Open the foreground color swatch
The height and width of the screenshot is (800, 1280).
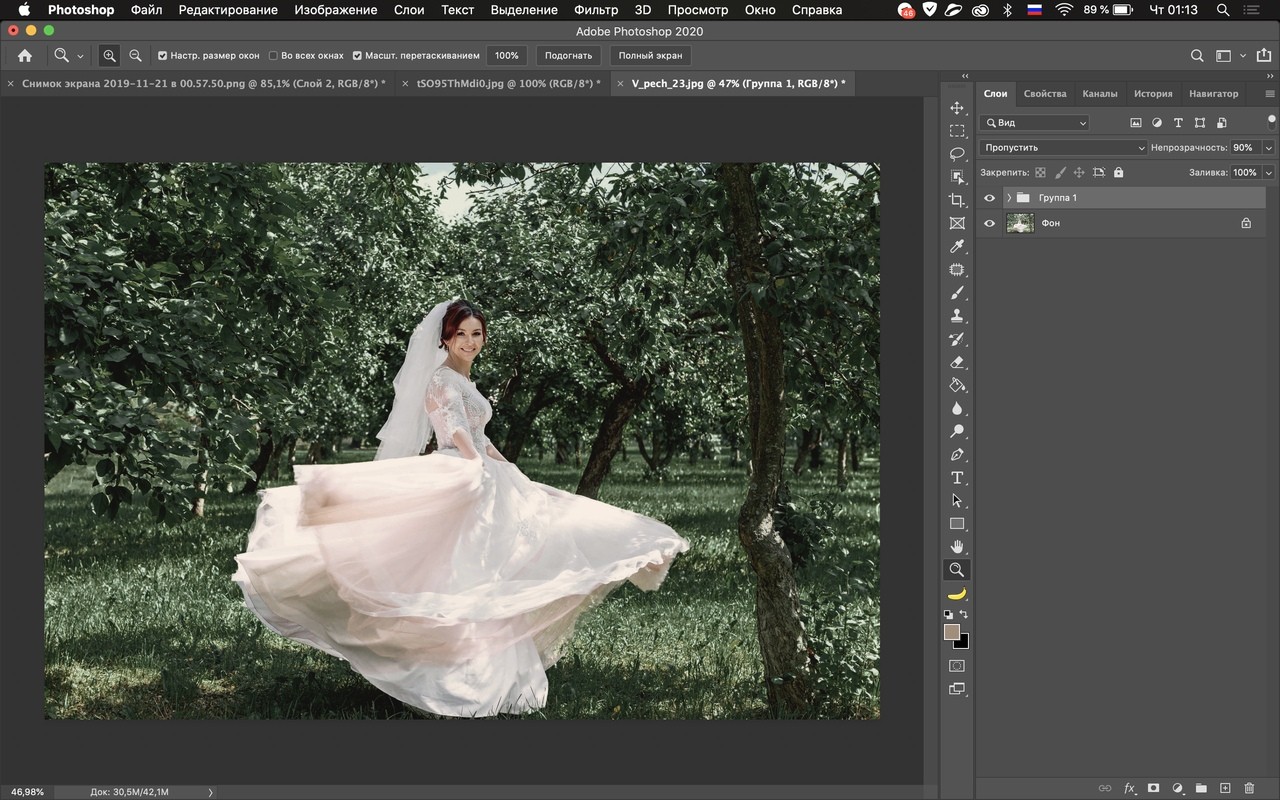click(951, 632)
